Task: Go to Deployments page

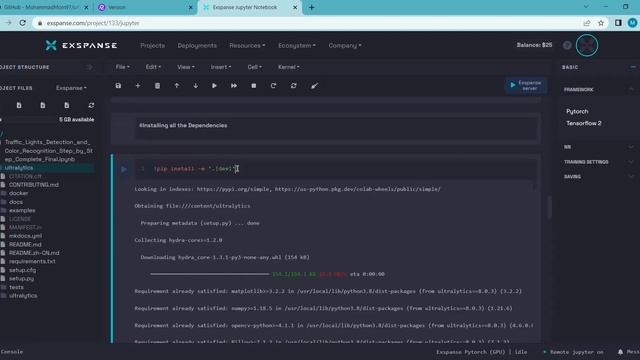Action: [197, 45]
